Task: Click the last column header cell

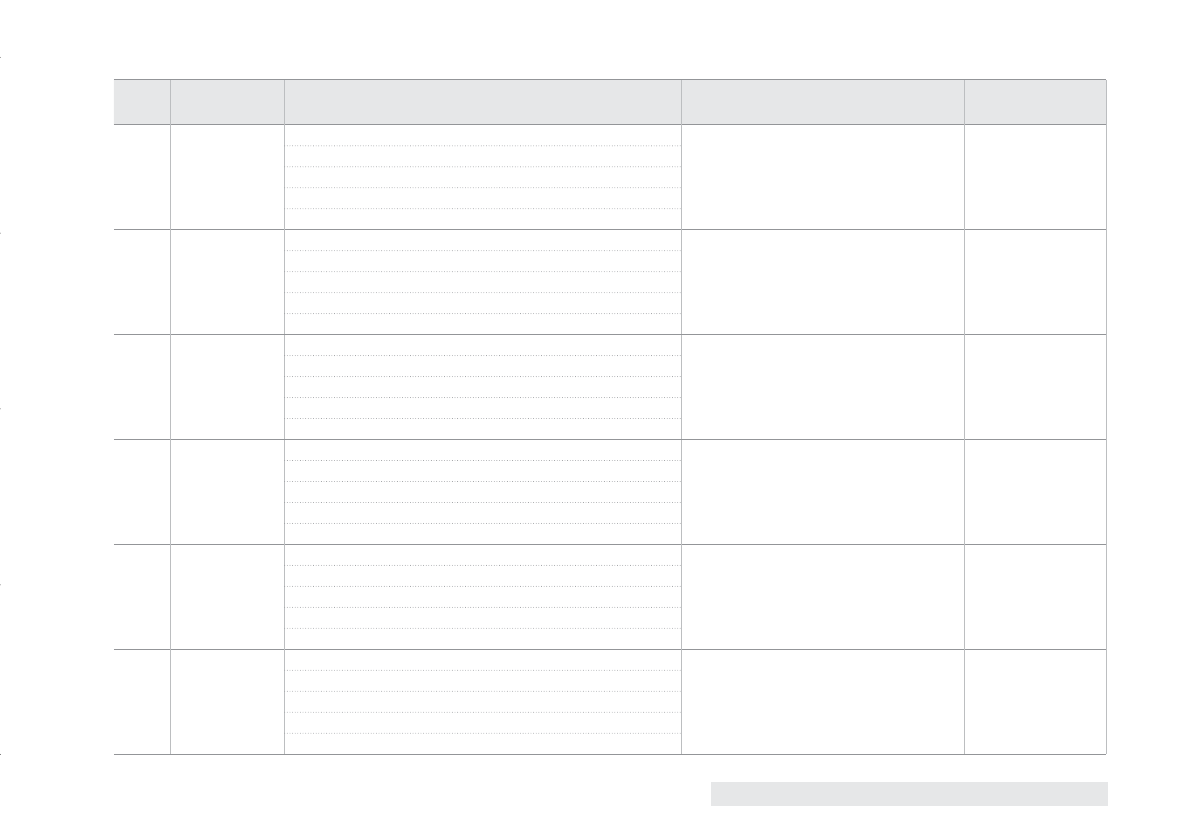Action: coord(1035,102)
